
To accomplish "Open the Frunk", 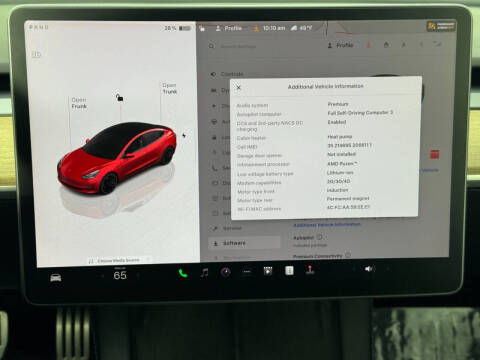I will point(79,103).
